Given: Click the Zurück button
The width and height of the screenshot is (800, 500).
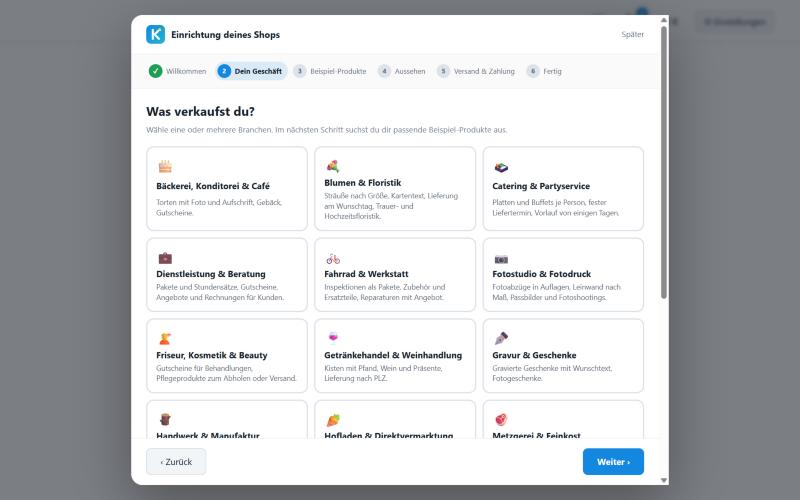Looking at the screenshot, I should (176, 462).
